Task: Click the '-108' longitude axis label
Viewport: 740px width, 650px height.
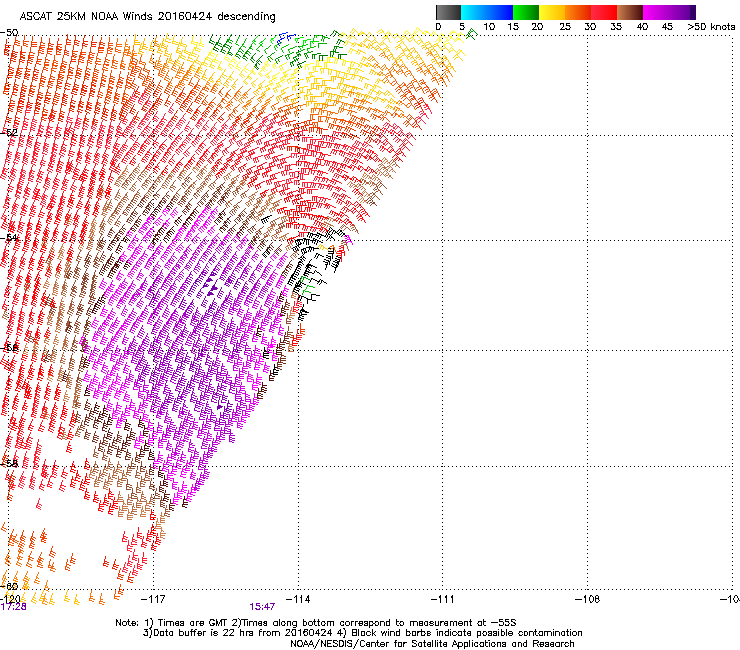Action: [587, 599]
